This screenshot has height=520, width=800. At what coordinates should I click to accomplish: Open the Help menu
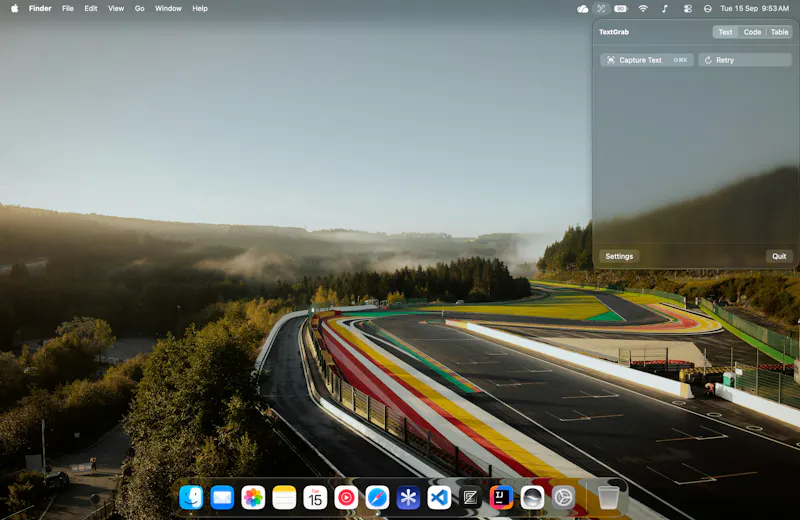point(200,9)
